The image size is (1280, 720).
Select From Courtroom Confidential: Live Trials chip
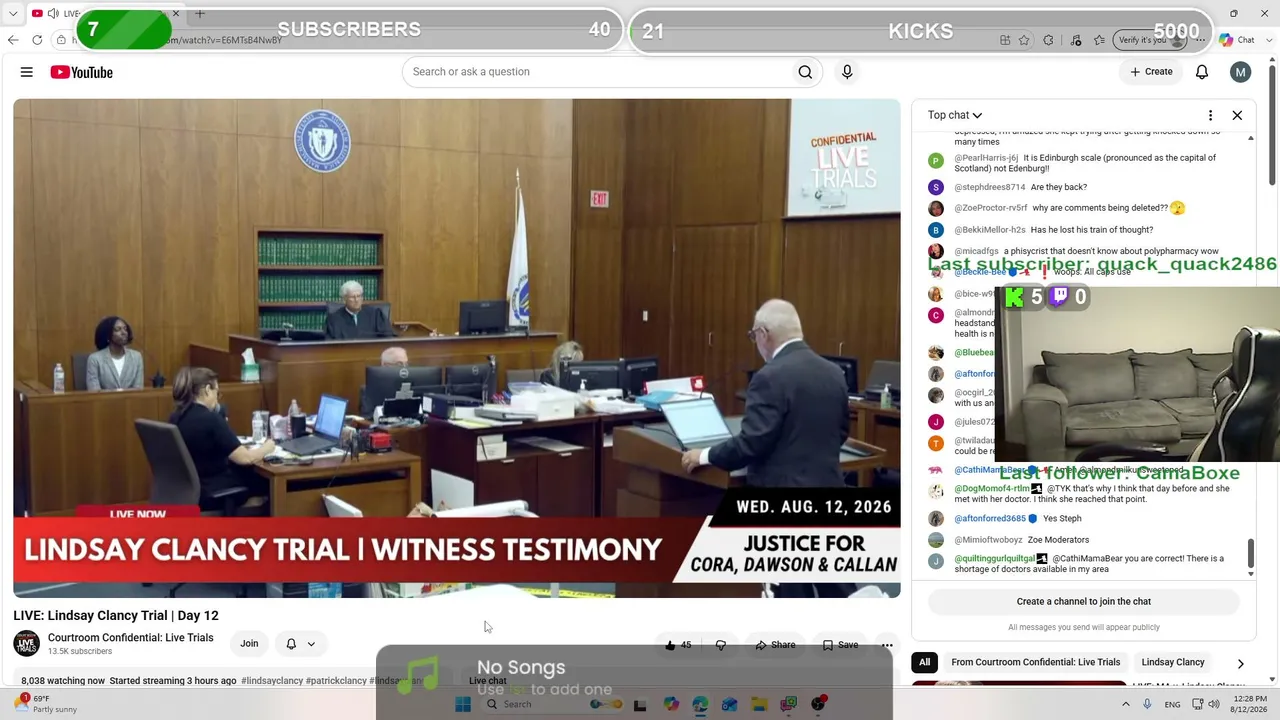1036,662
